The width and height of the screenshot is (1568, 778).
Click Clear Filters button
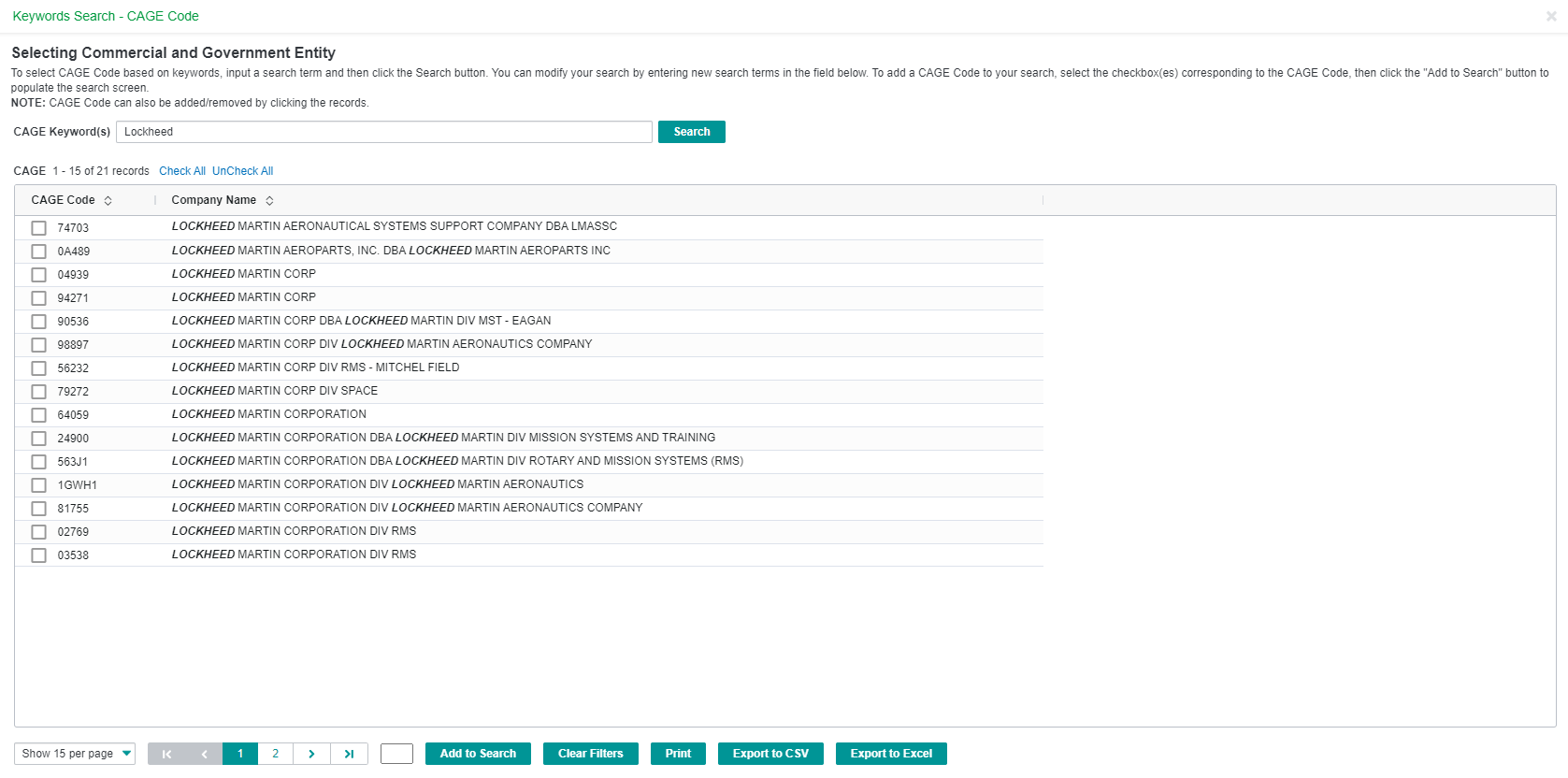point(591,754)
